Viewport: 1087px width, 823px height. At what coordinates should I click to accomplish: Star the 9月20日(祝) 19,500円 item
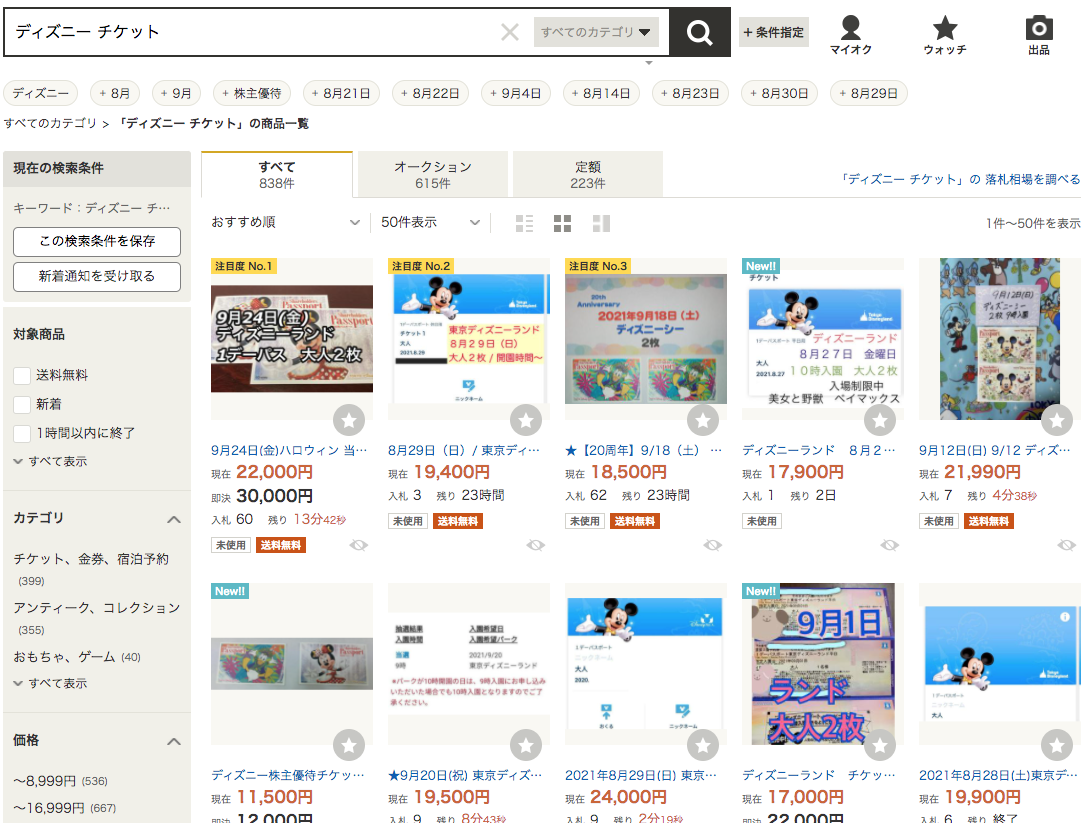526,745
